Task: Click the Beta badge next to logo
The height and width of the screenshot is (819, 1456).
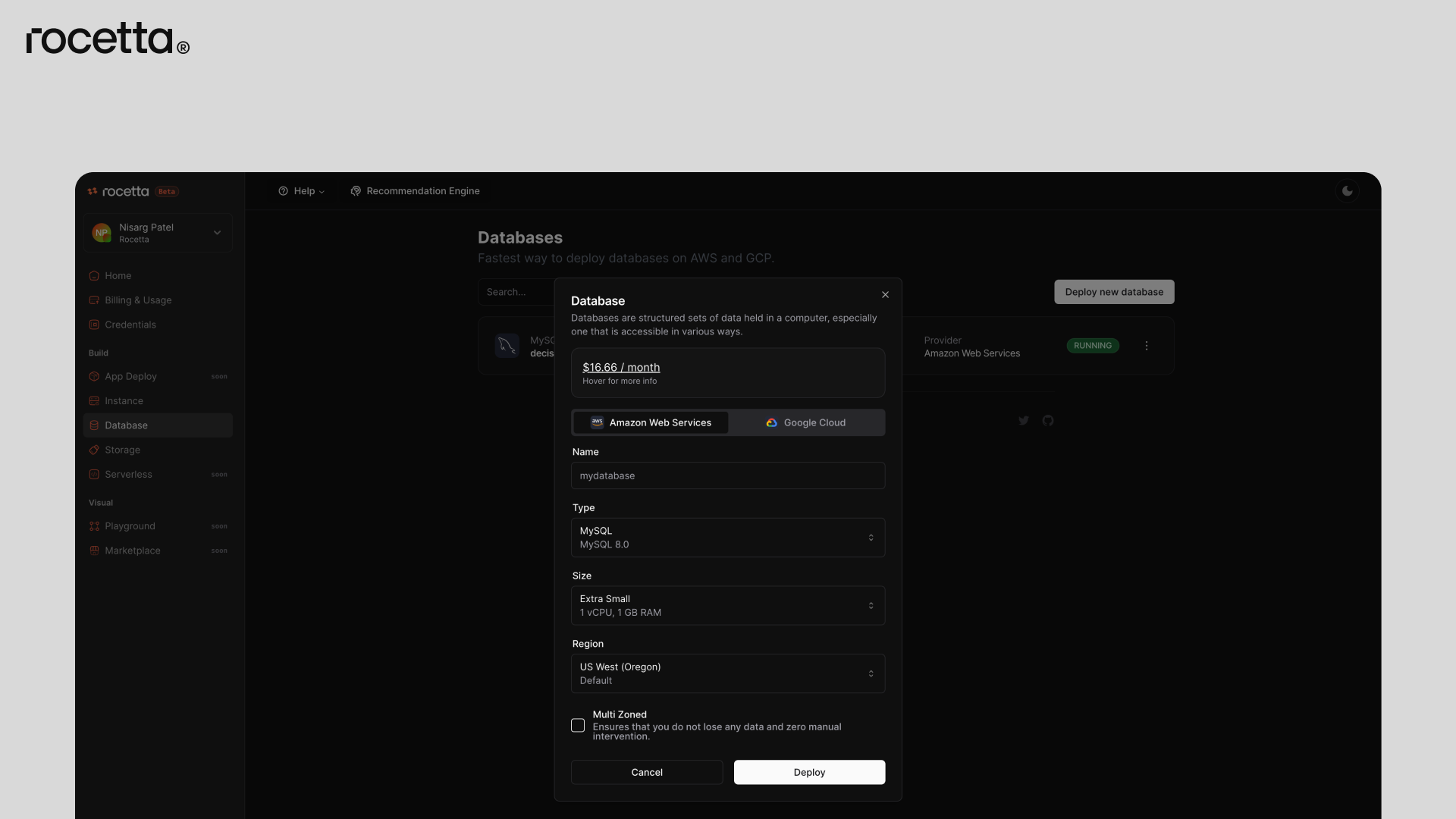Action: click(167, 192)
